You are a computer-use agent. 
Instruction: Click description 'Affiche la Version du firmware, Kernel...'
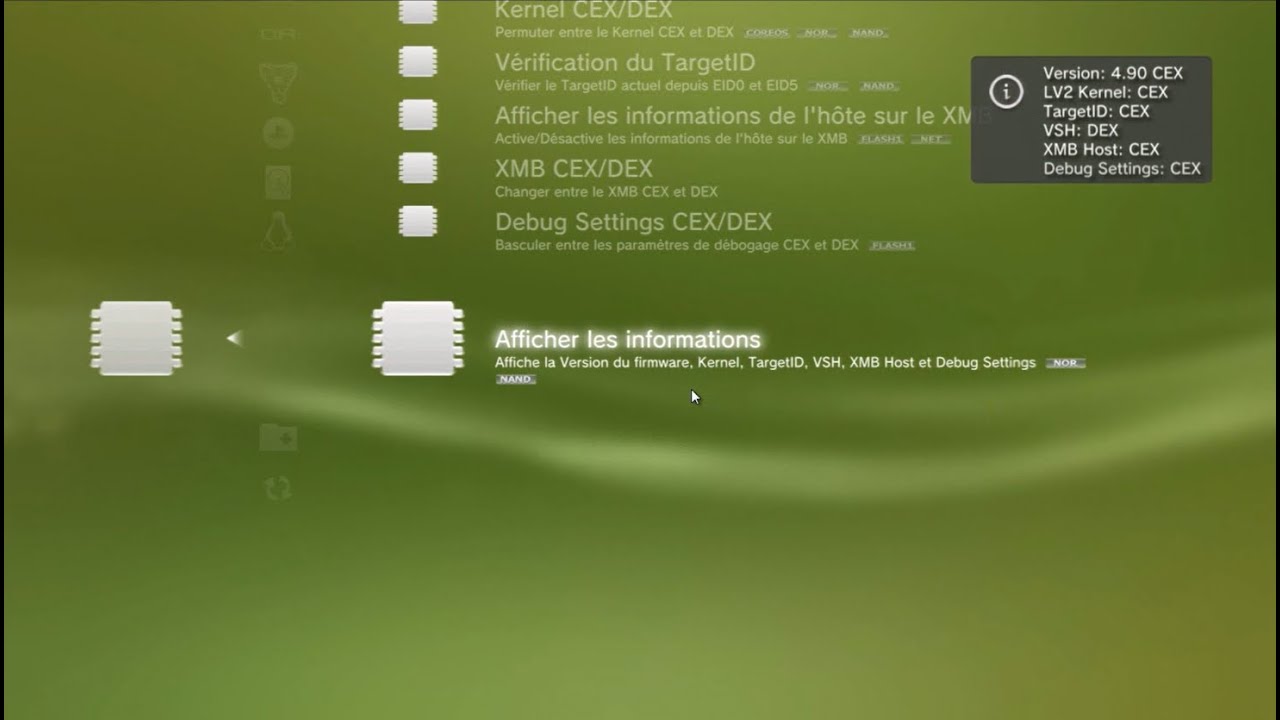765,362
